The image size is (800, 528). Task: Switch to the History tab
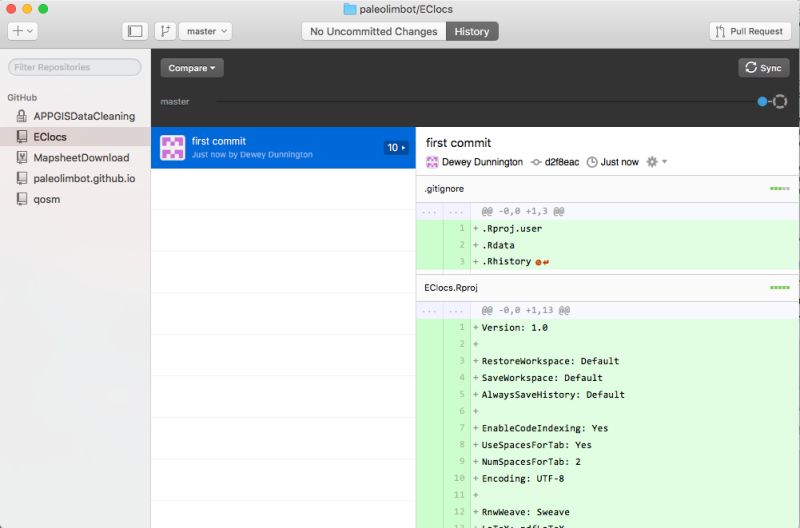point(472,31)
